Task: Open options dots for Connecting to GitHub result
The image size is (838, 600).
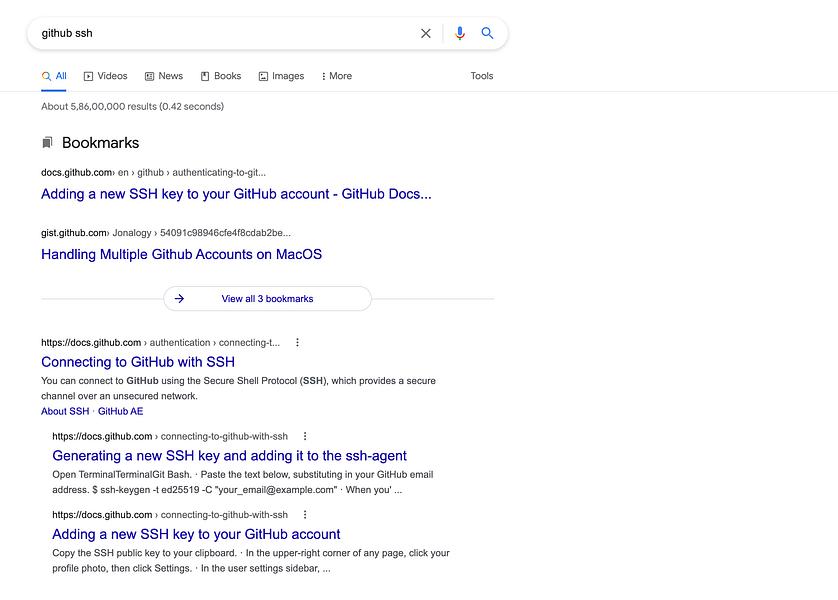Action: 297,342
